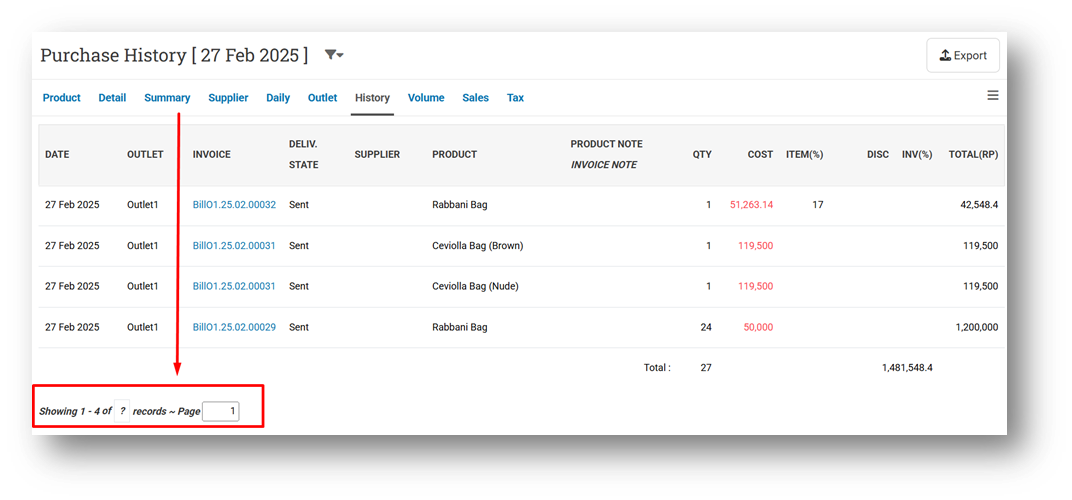1072x500 pixels.
Task: Click the grand total 1,481,548.4
Action: [907, 367]
